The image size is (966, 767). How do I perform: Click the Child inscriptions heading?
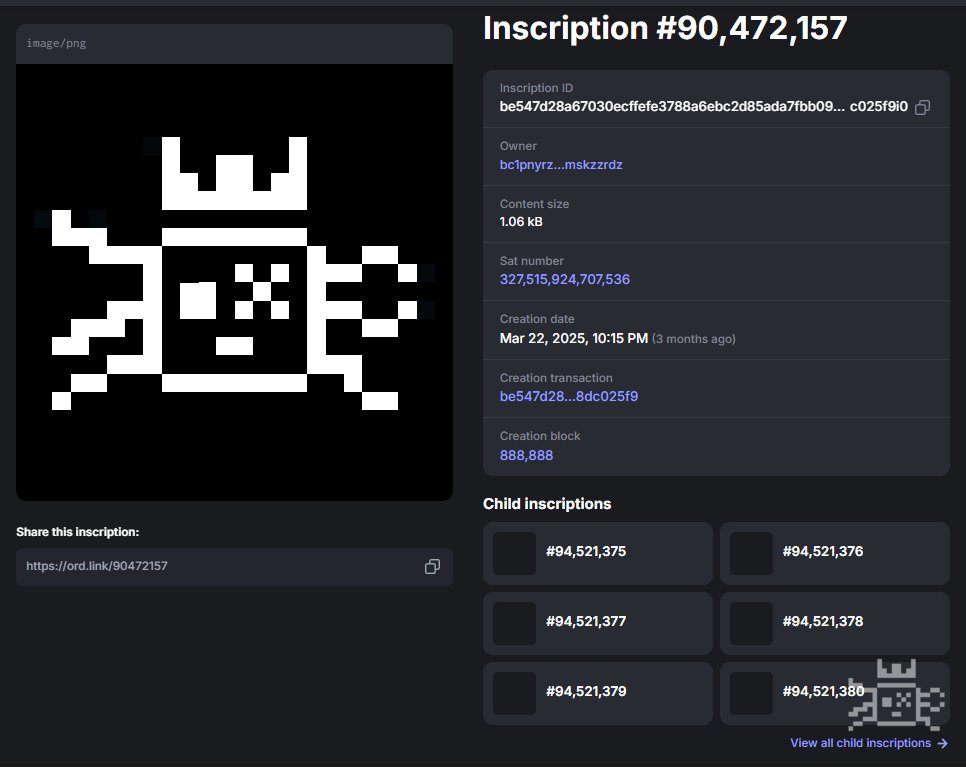(x=547, y=504)
